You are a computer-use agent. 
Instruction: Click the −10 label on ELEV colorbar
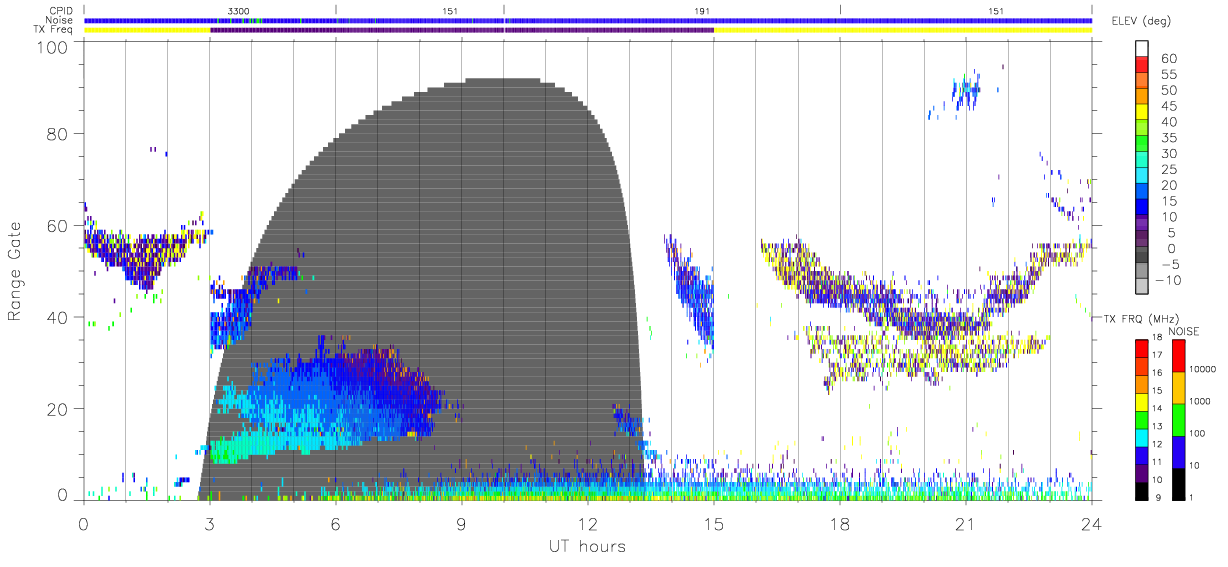tap(1167, 279)
